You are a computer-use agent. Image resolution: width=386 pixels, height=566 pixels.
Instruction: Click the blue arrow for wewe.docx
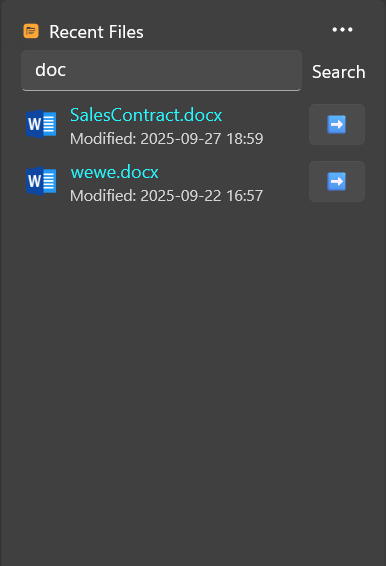[337, 182]
